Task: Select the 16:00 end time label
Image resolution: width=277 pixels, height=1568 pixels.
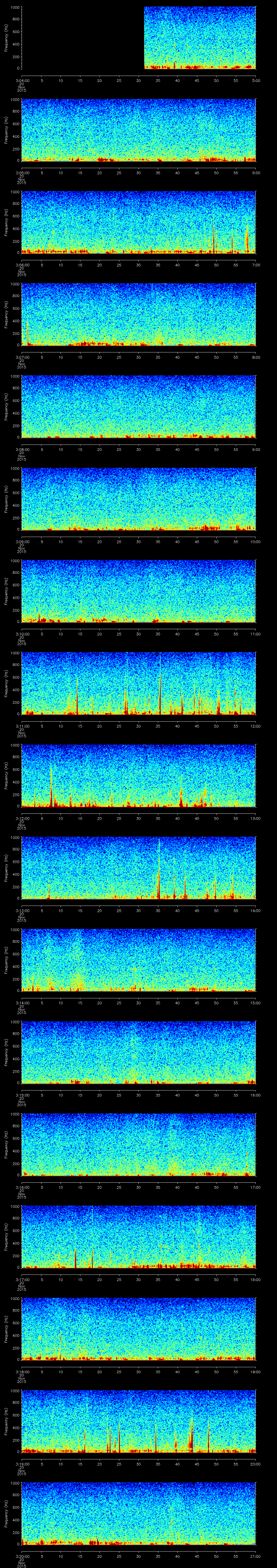Action: [x=255, y=1095]
